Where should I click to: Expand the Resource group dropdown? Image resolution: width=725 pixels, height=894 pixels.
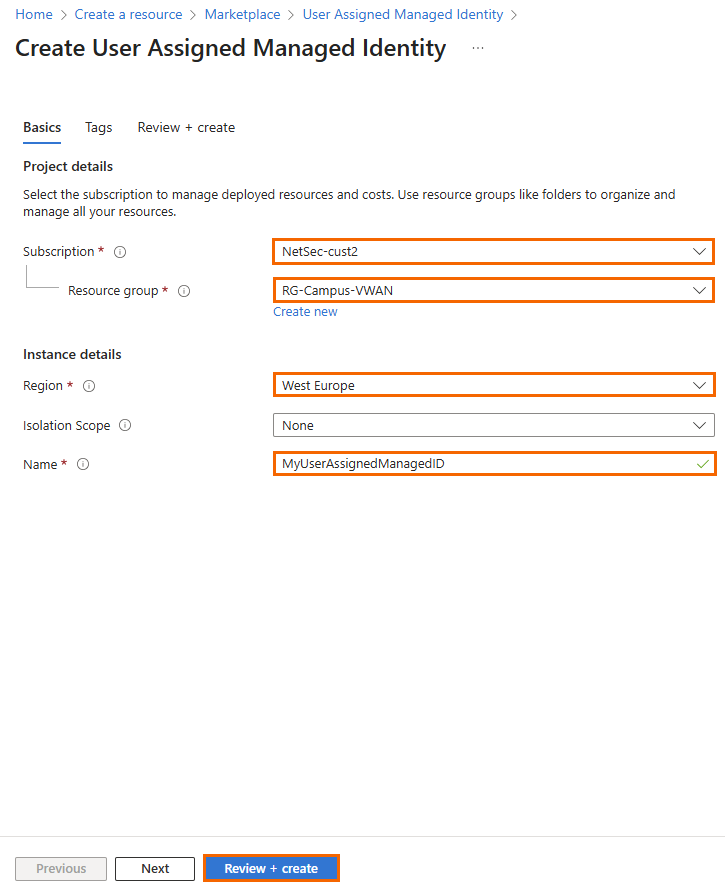[700, 290]
